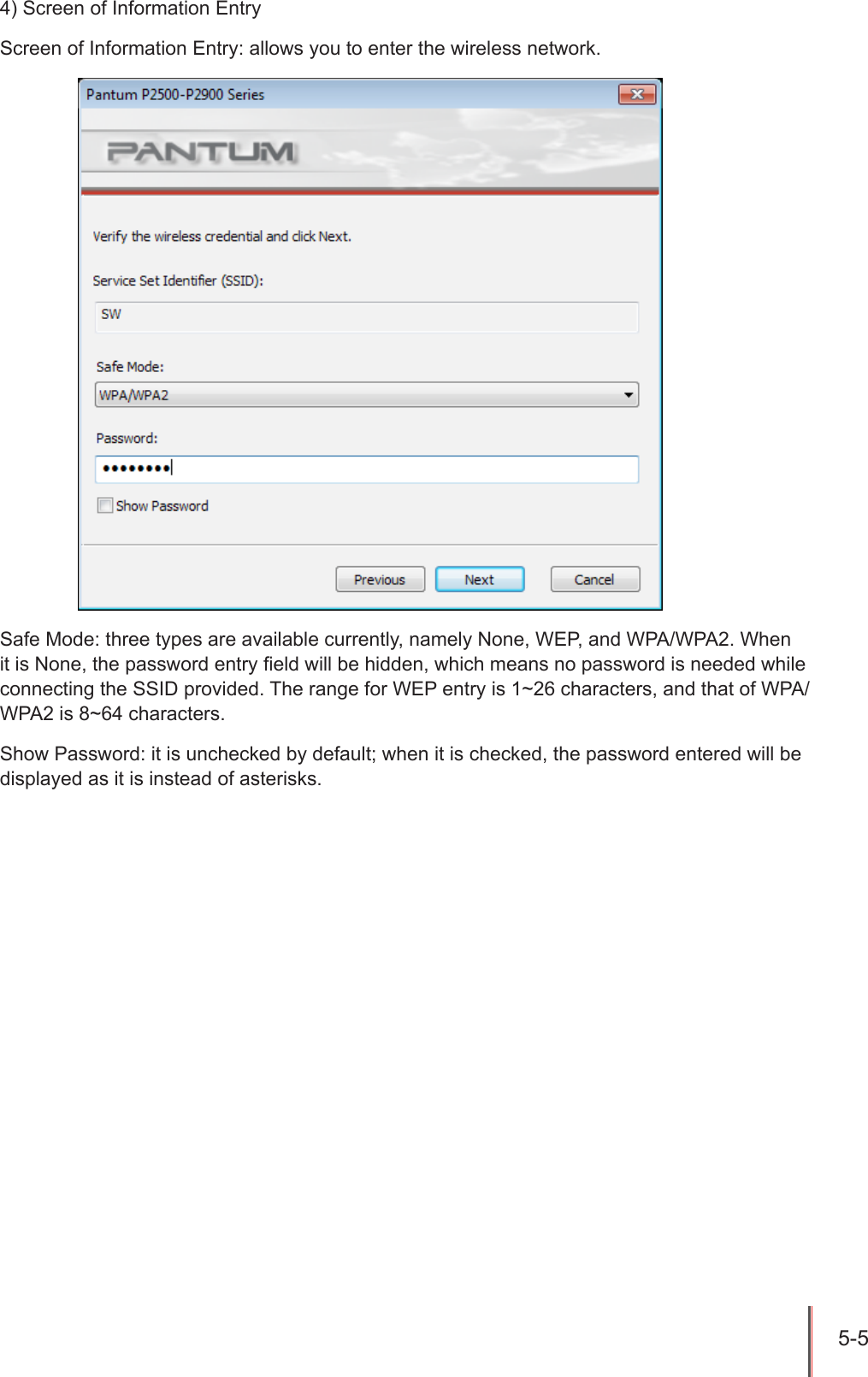Image resolution: width=868 pixels, height=1377 pixels.
Task: Enable the Show Password checkbox
Action: coord(105,505)
